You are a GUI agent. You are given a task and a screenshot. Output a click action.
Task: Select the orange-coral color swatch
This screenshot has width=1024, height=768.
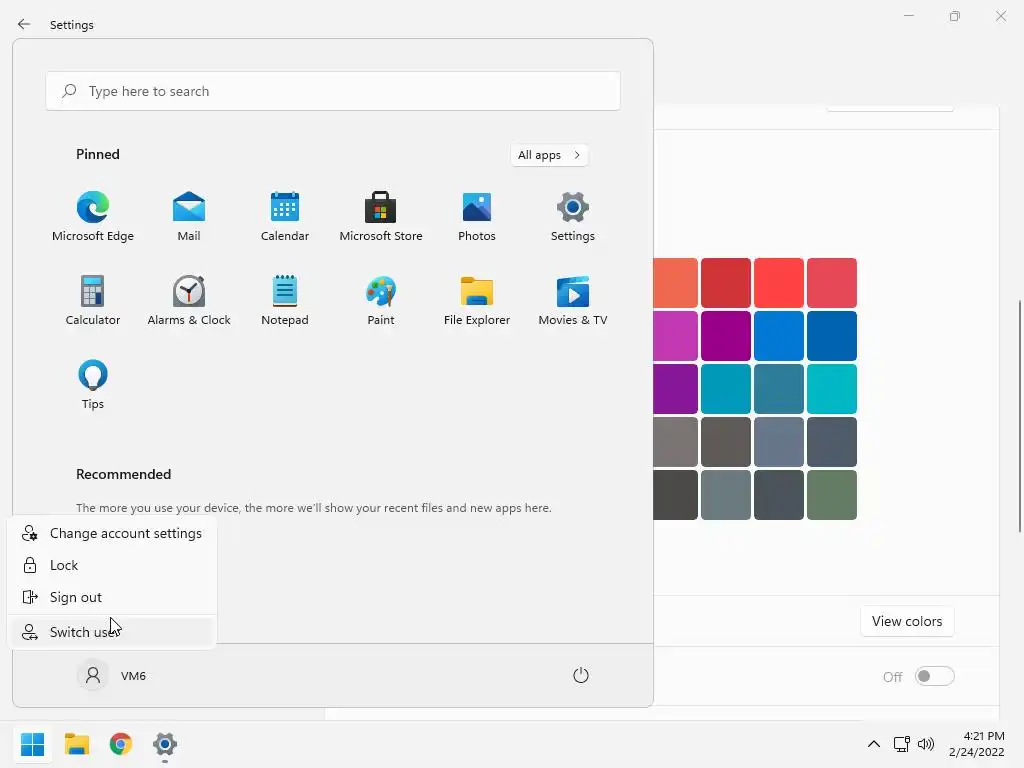675,283
